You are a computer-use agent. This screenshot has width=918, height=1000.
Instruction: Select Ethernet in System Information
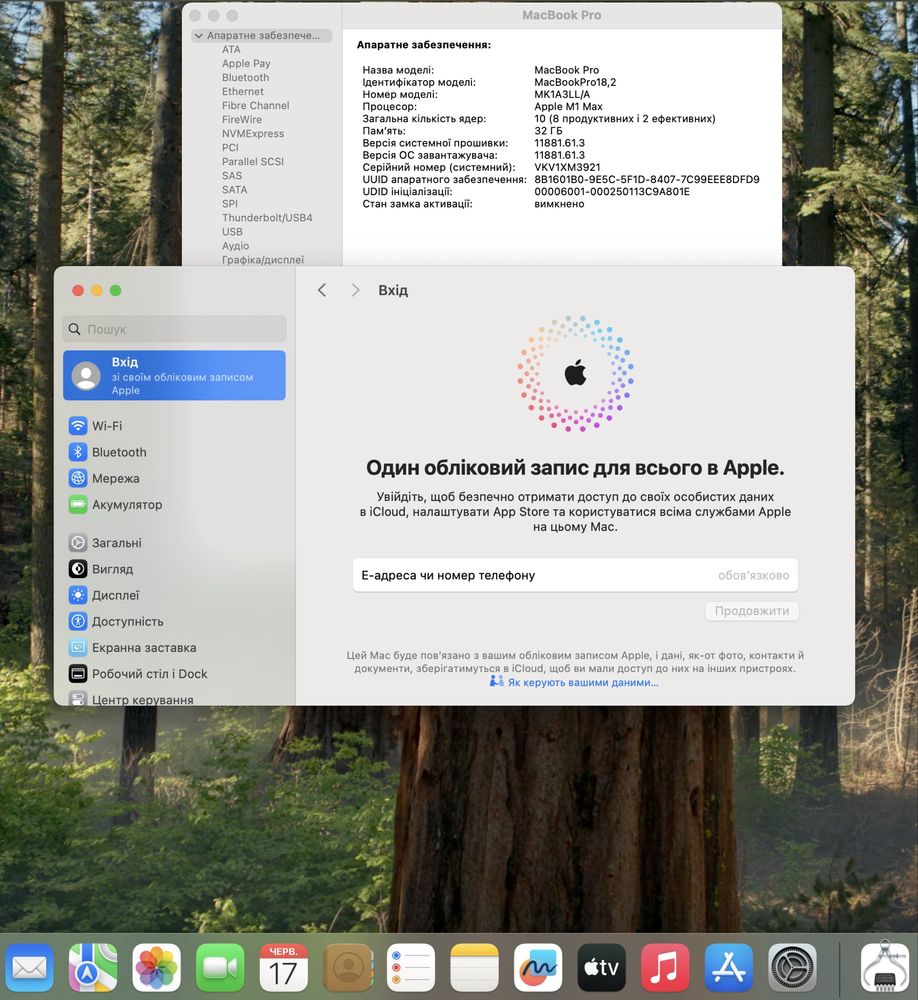click(x=242, y=92)
